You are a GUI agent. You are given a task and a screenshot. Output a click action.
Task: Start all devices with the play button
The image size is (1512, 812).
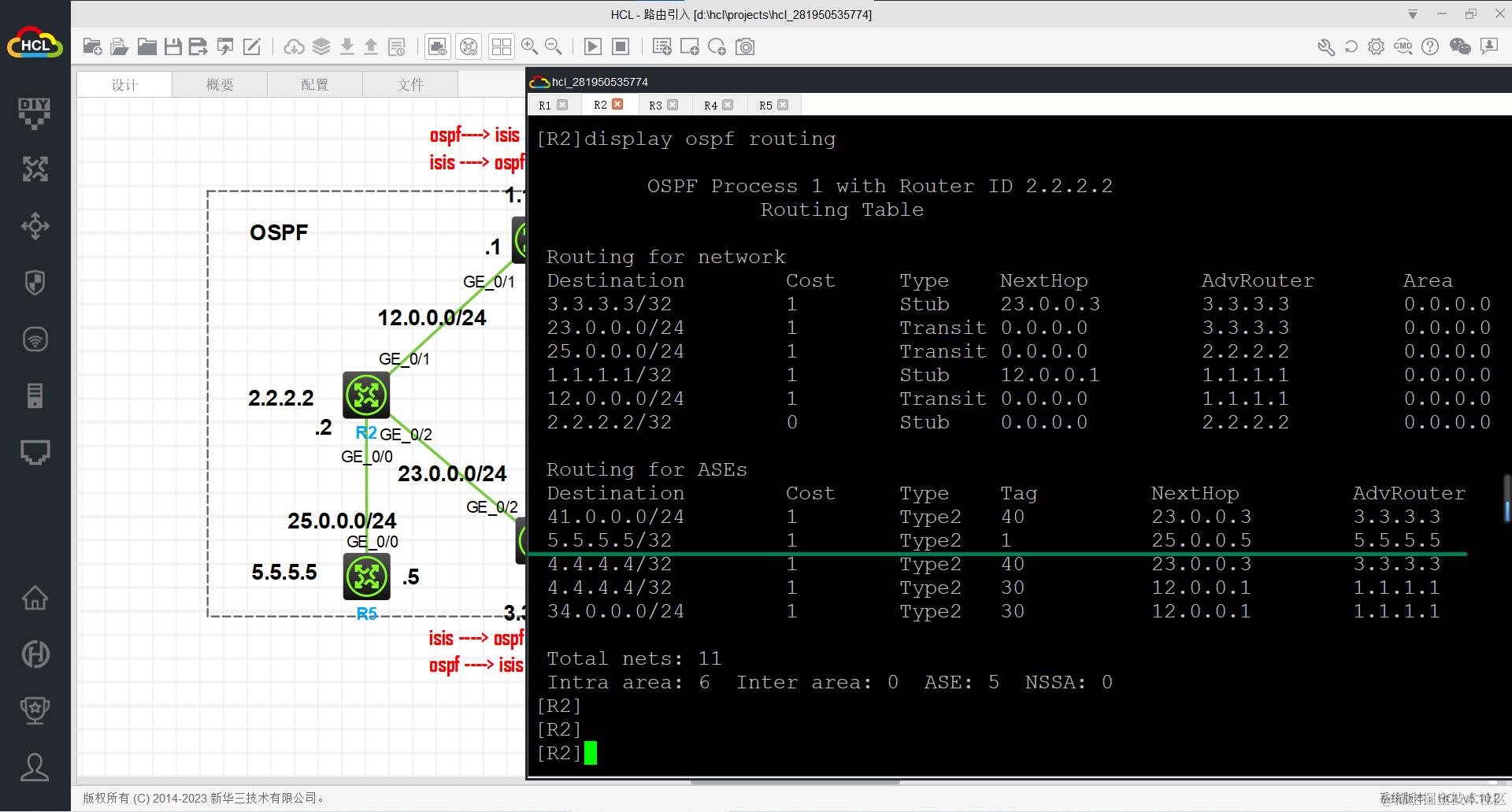[593, 46]
